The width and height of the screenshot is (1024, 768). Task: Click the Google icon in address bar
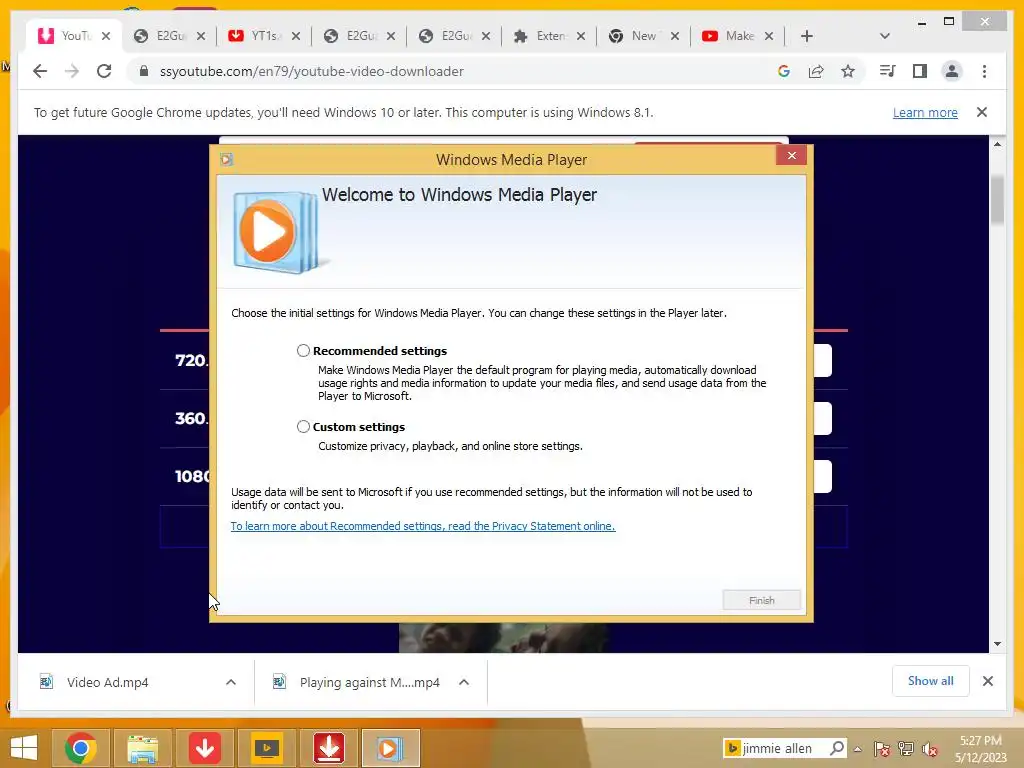[x=784, y=71]
